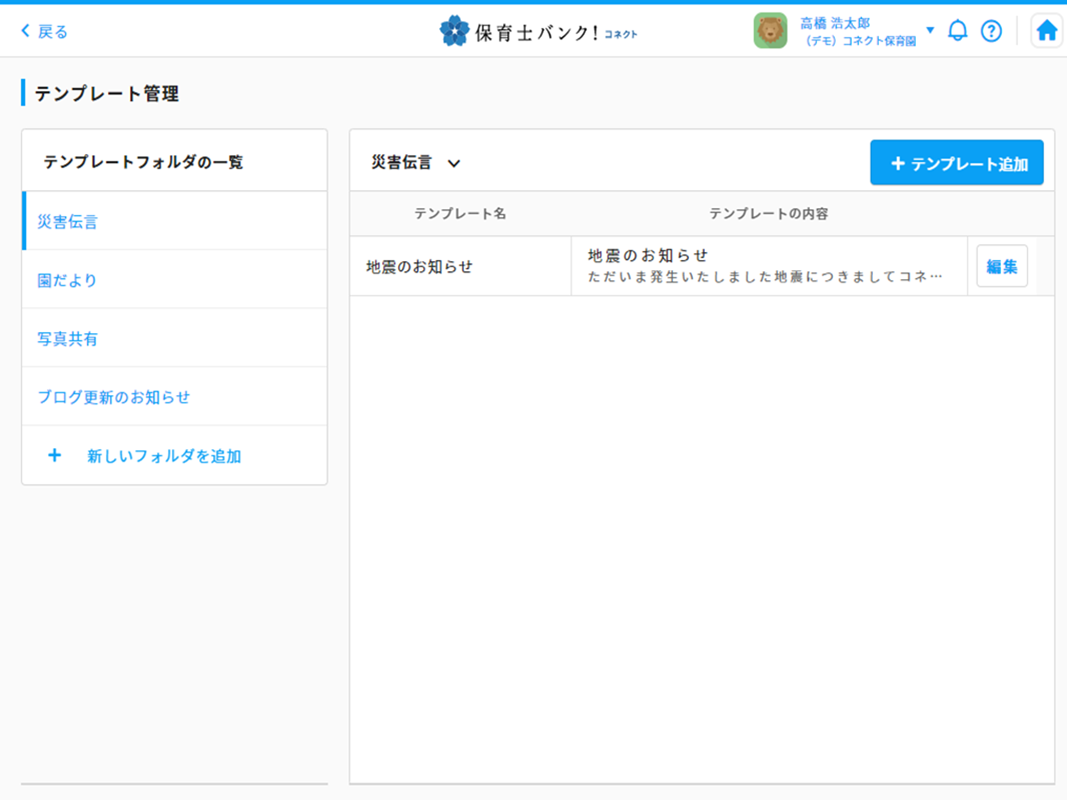Image resolution: width=1067 pixels, height=800 pixels.
Task: Click the home icon button
Action: 1046,31
